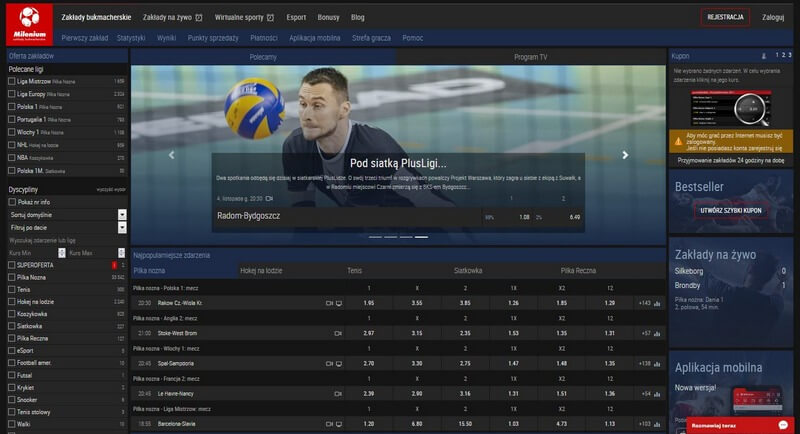Enable the Pokaz nr info checkbox

tap(12, 202)
